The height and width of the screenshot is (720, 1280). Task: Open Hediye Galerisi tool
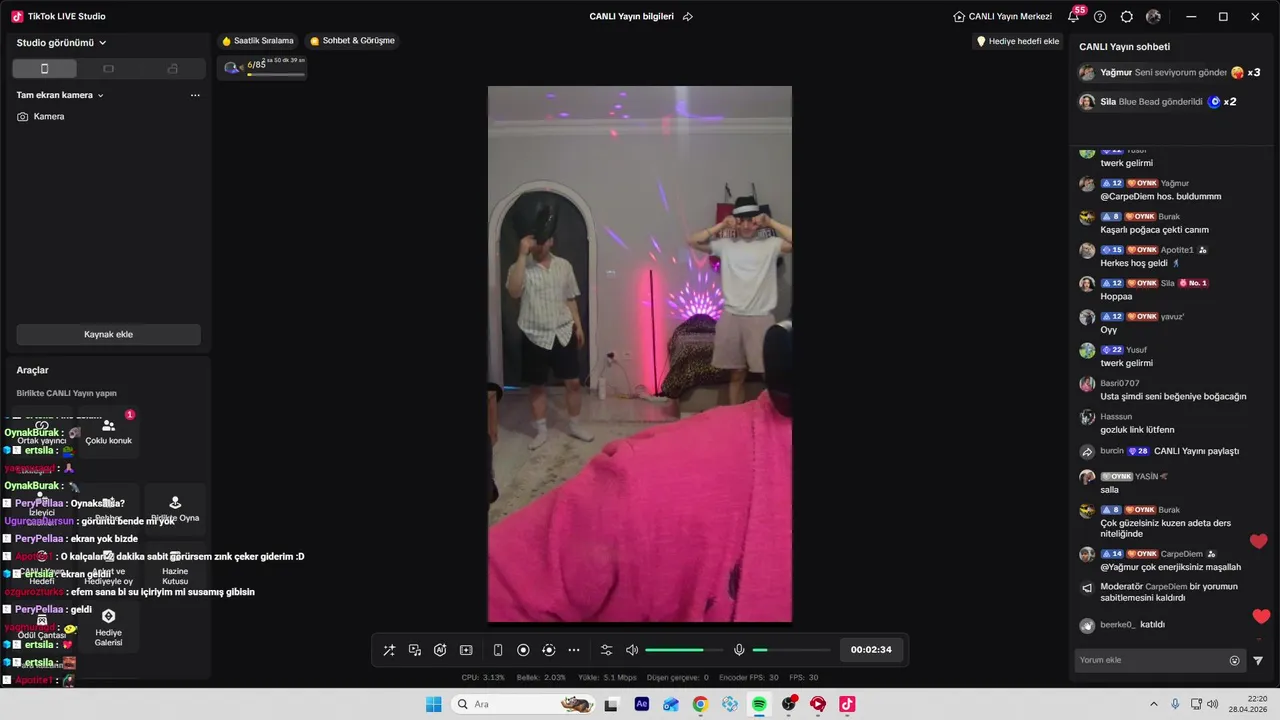coord(108,627)
